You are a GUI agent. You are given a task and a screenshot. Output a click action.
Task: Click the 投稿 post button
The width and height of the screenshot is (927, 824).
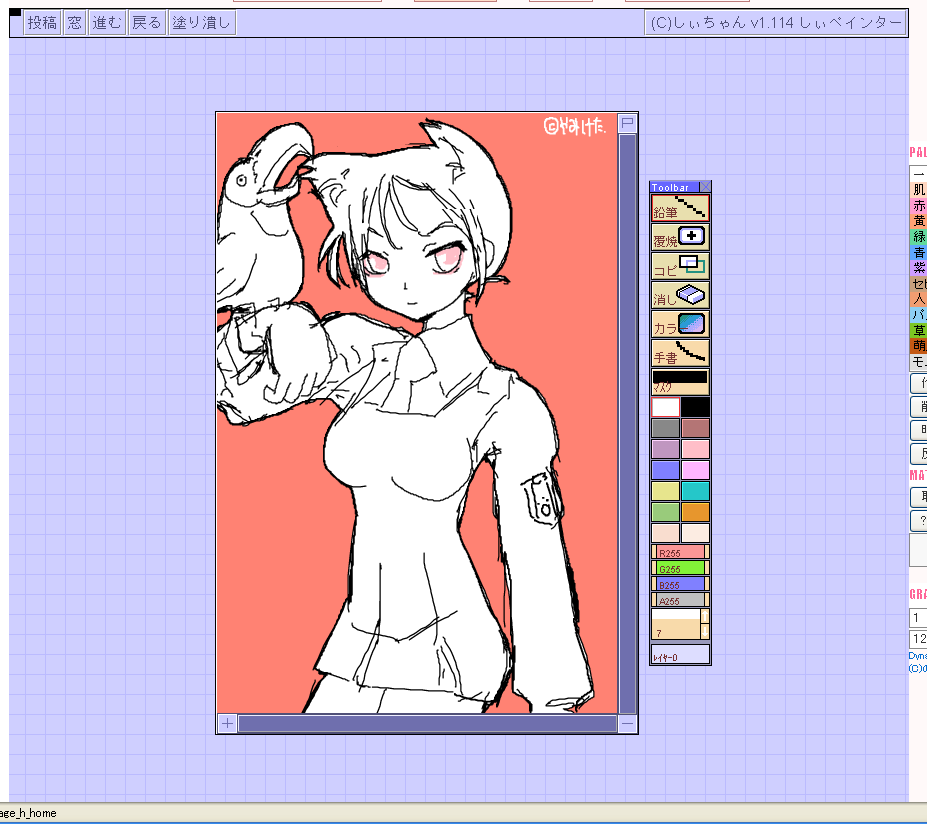click(x=42, y=23)
